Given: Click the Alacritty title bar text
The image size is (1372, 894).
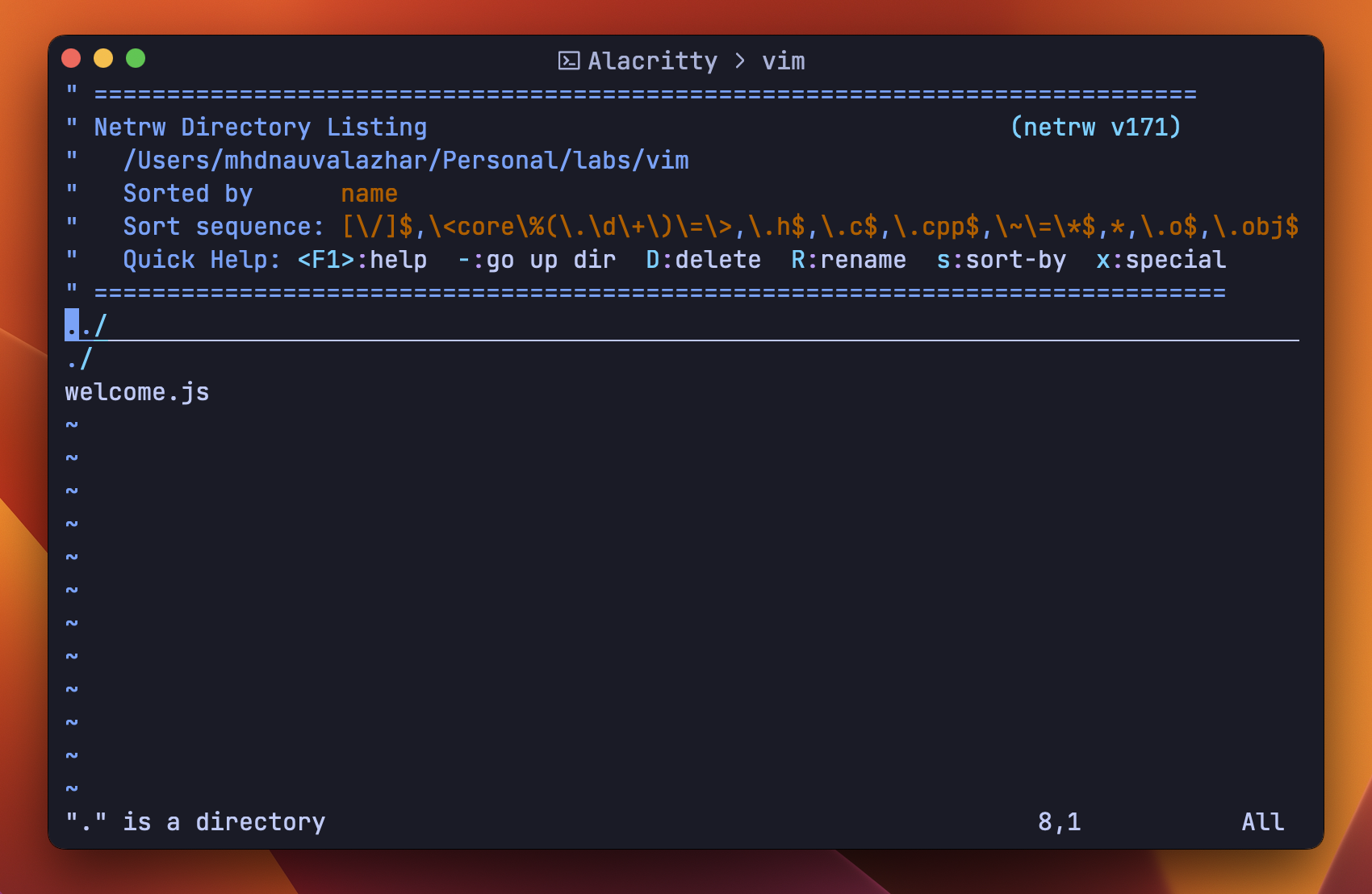Looking at the screenshot, I should [x=652, y=60].
